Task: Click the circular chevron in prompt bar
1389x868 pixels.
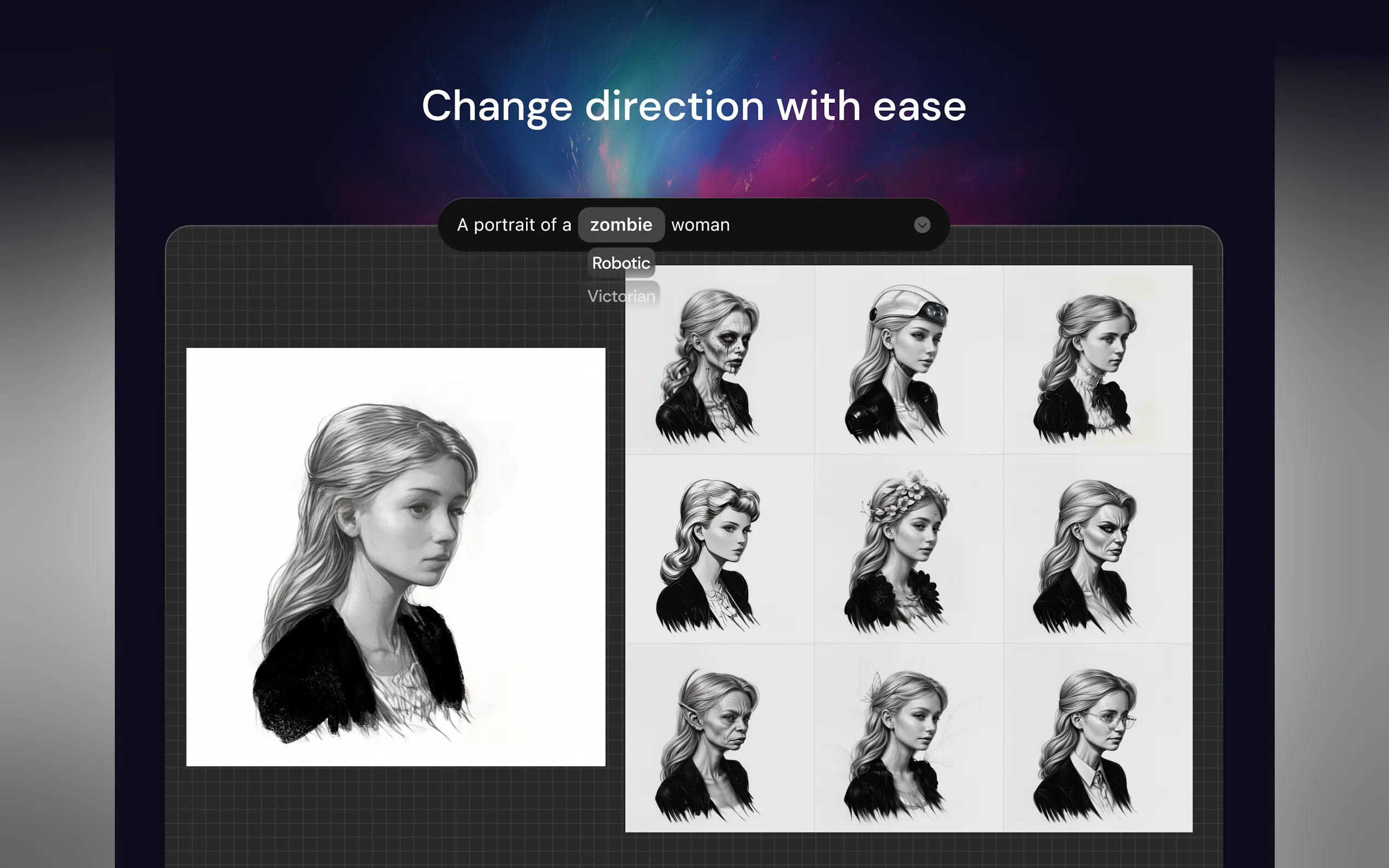Action: click(x=921, y=225)
